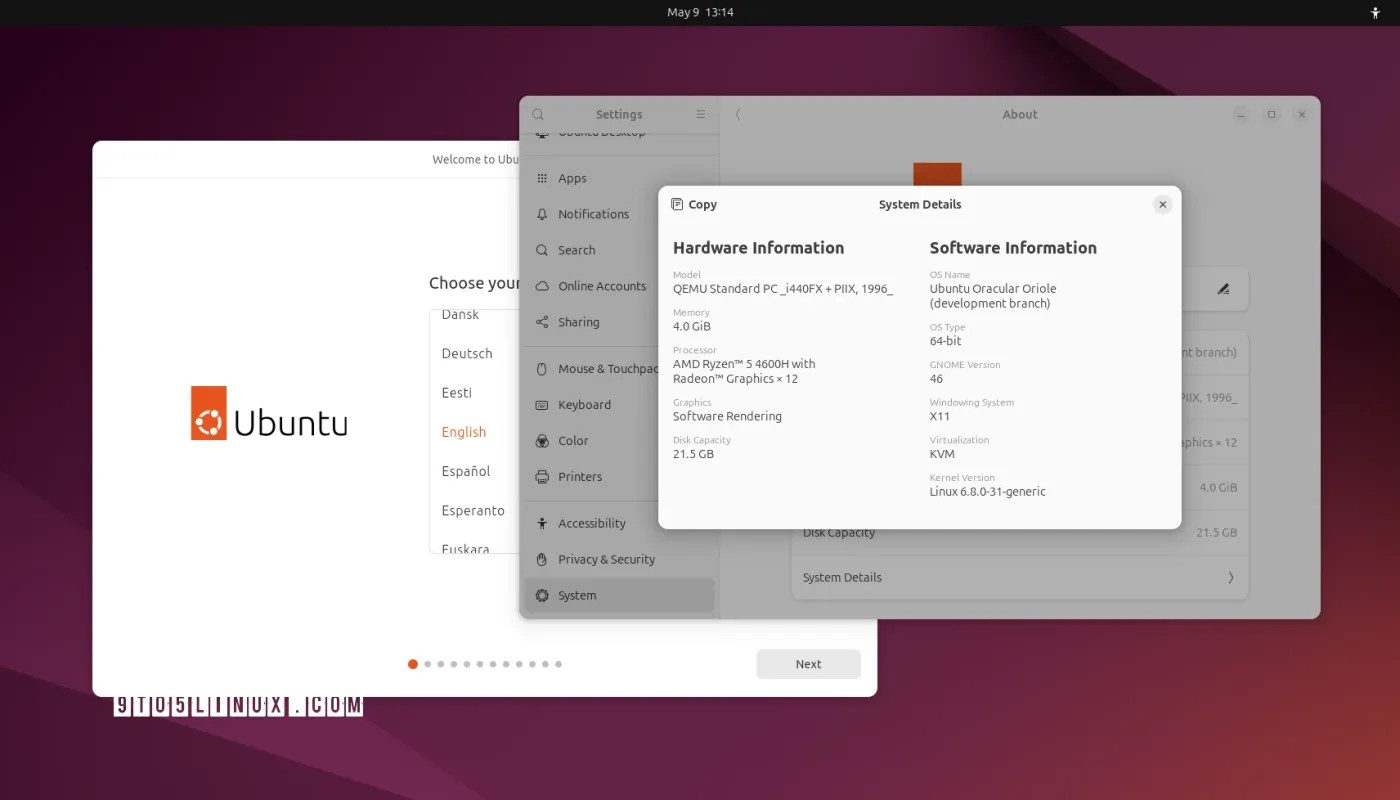This screenshot has height=800, width=1400.
Task: Click the QEMU Standard PC model text
Action: pos(783,289)
